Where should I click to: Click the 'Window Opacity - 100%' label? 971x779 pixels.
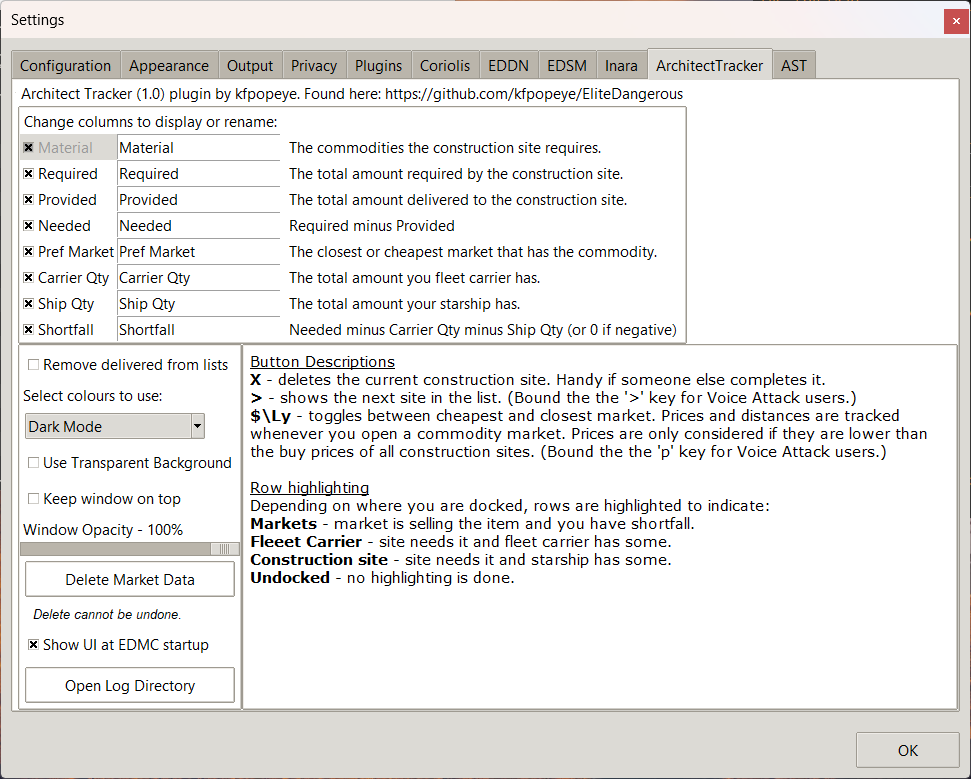point(103,529)
